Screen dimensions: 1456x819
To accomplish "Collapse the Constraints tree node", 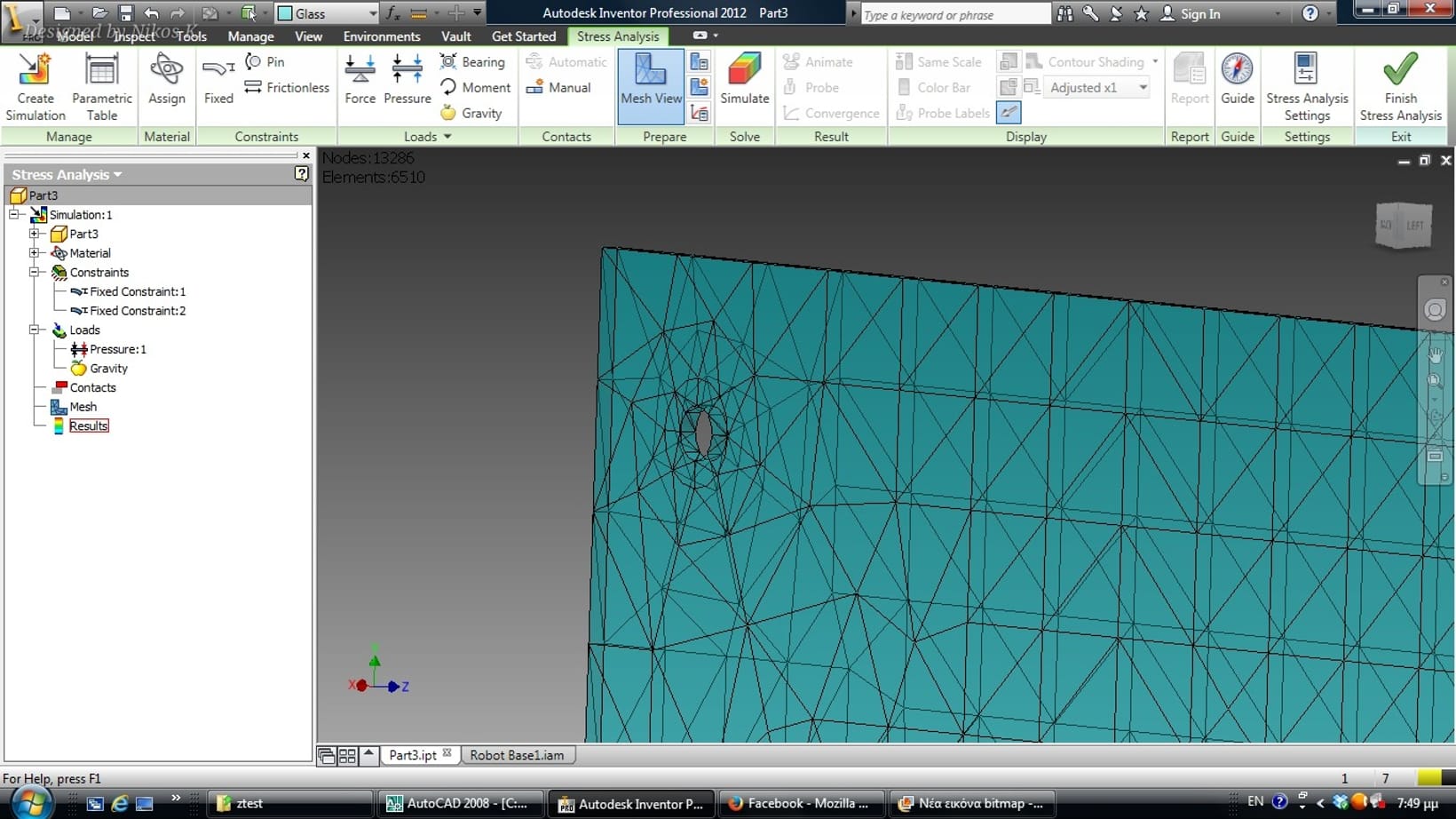I will click(35, 273).
